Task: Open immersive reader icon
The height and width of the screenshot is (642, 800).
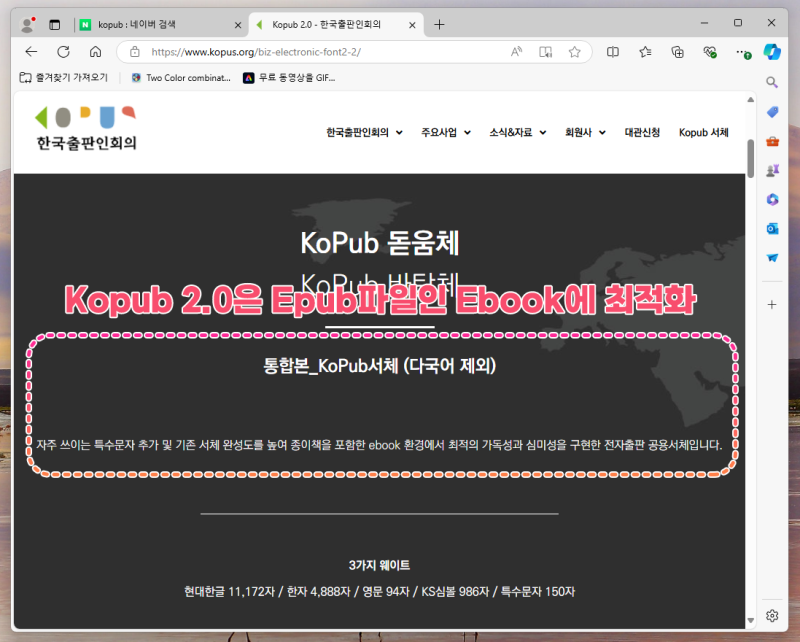Action: pyautogui.click(x=545, y=52)
